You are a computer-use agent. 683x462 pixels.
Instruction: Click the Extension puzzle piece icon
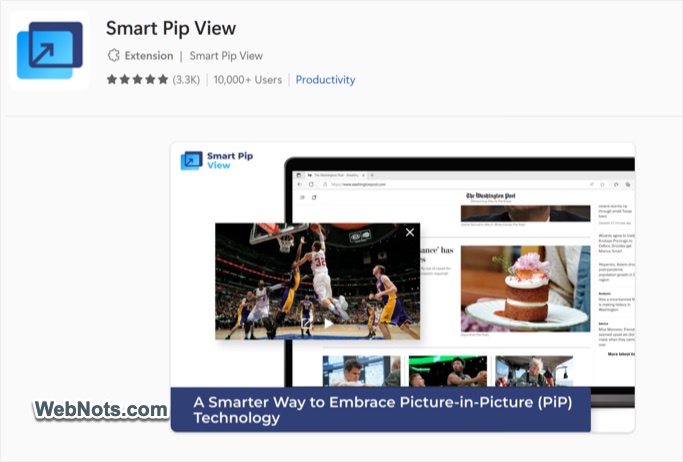tap(113, 56)
